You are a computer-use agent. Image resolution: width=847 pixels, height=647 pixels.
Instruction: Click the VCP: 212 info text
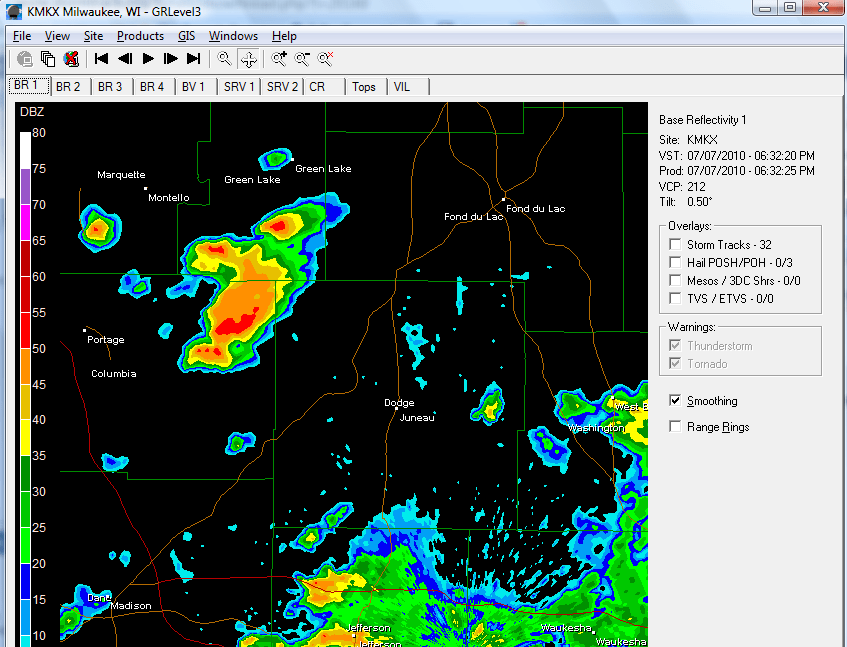tap(682, 187)
